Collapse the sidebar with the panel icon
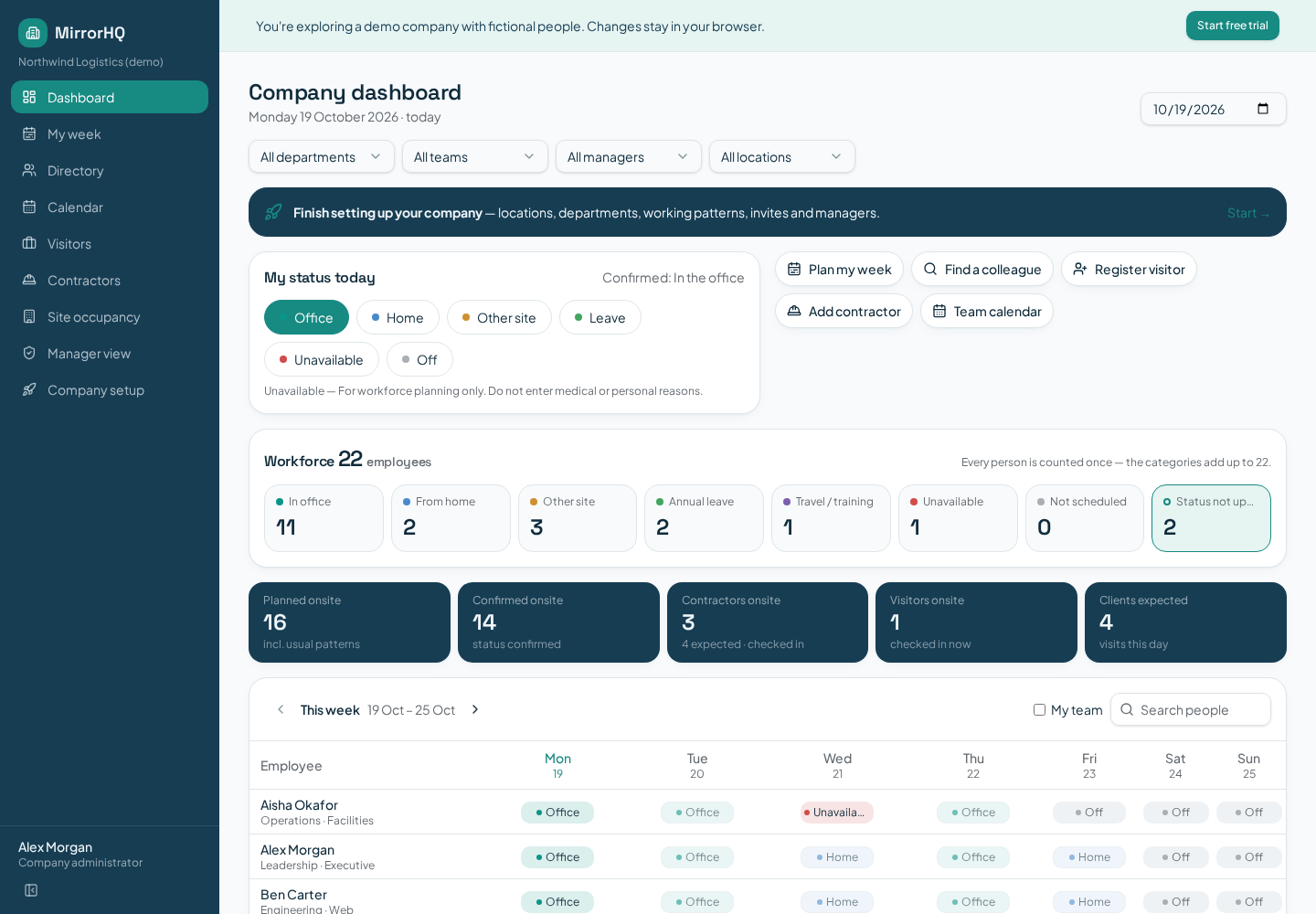Viewport: 1316px width, 914px height. (x=31, y=890)
